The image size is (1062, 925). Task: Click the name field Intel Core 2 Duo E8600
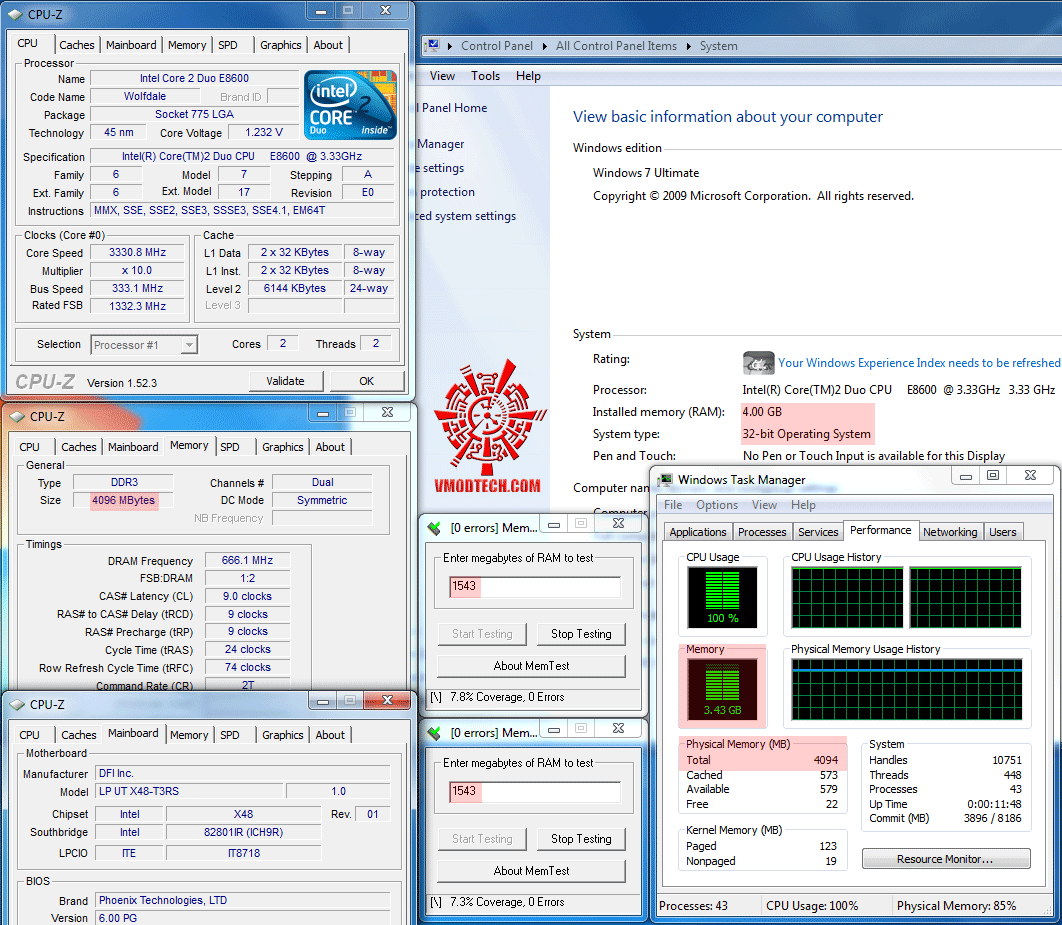coord(194,79)
